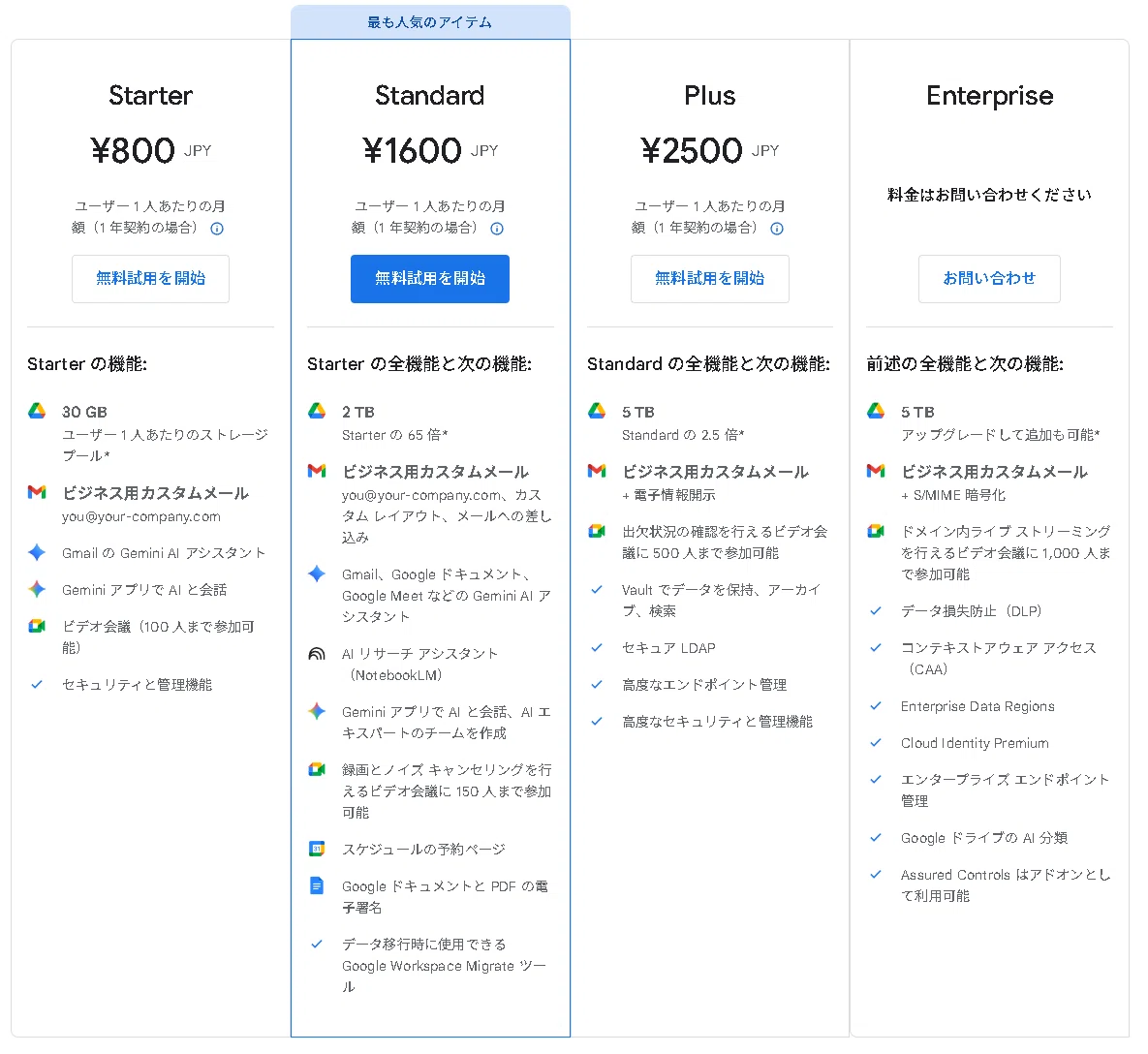This screenshot has width=1148, height=1054.
Task: Click the お問い合わせ button for Enterprise
Action: pos(989,278)
